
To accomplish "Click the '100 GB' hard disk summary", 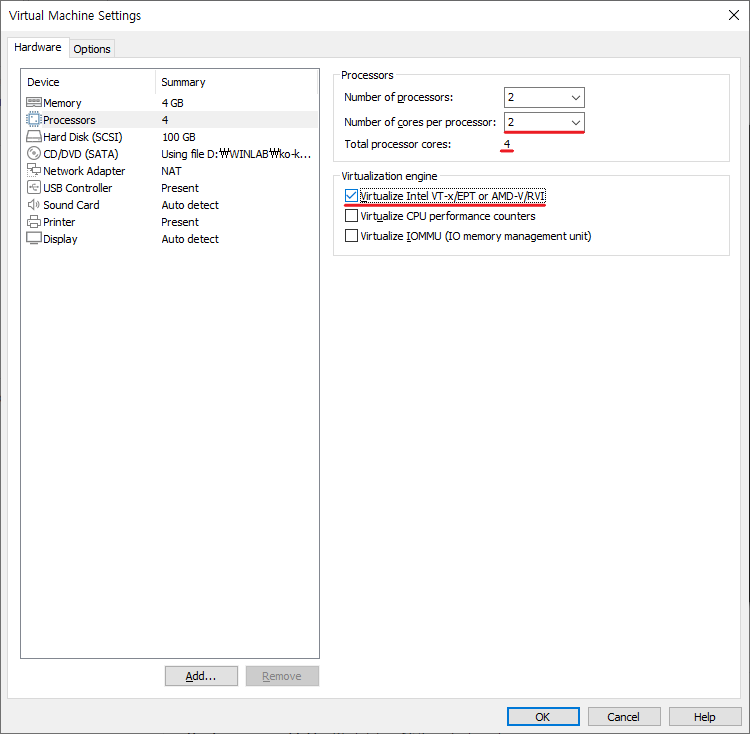I will [x=179, y=137].
